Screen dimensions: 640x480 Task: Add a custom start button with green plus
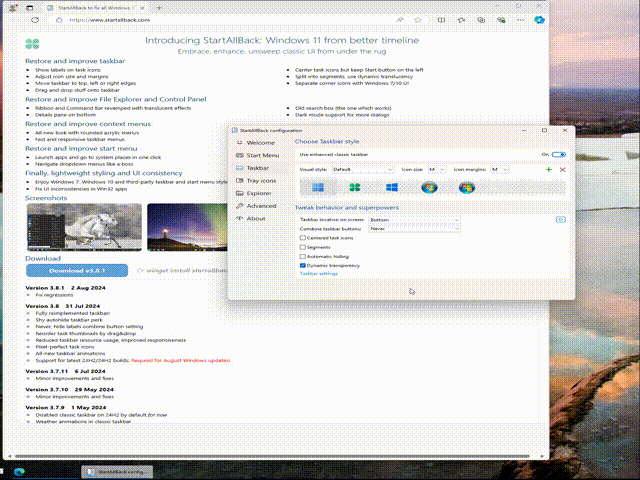click(x=549, y=169)
